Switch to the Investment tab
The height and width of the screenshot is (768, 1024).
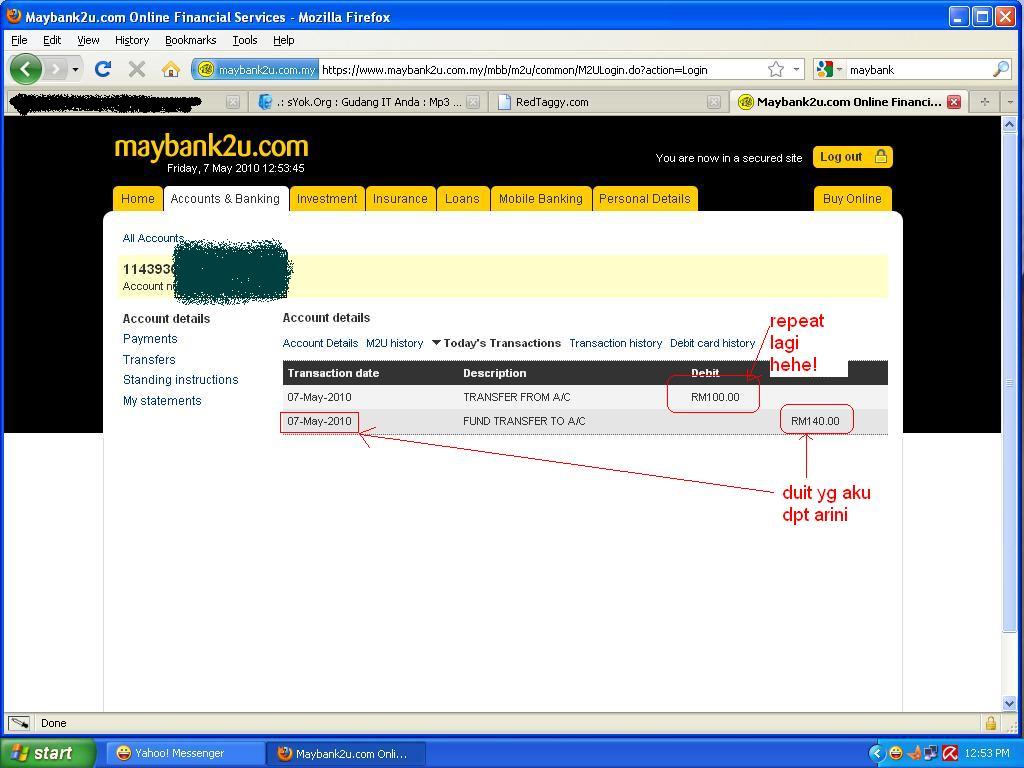point(327,199)
